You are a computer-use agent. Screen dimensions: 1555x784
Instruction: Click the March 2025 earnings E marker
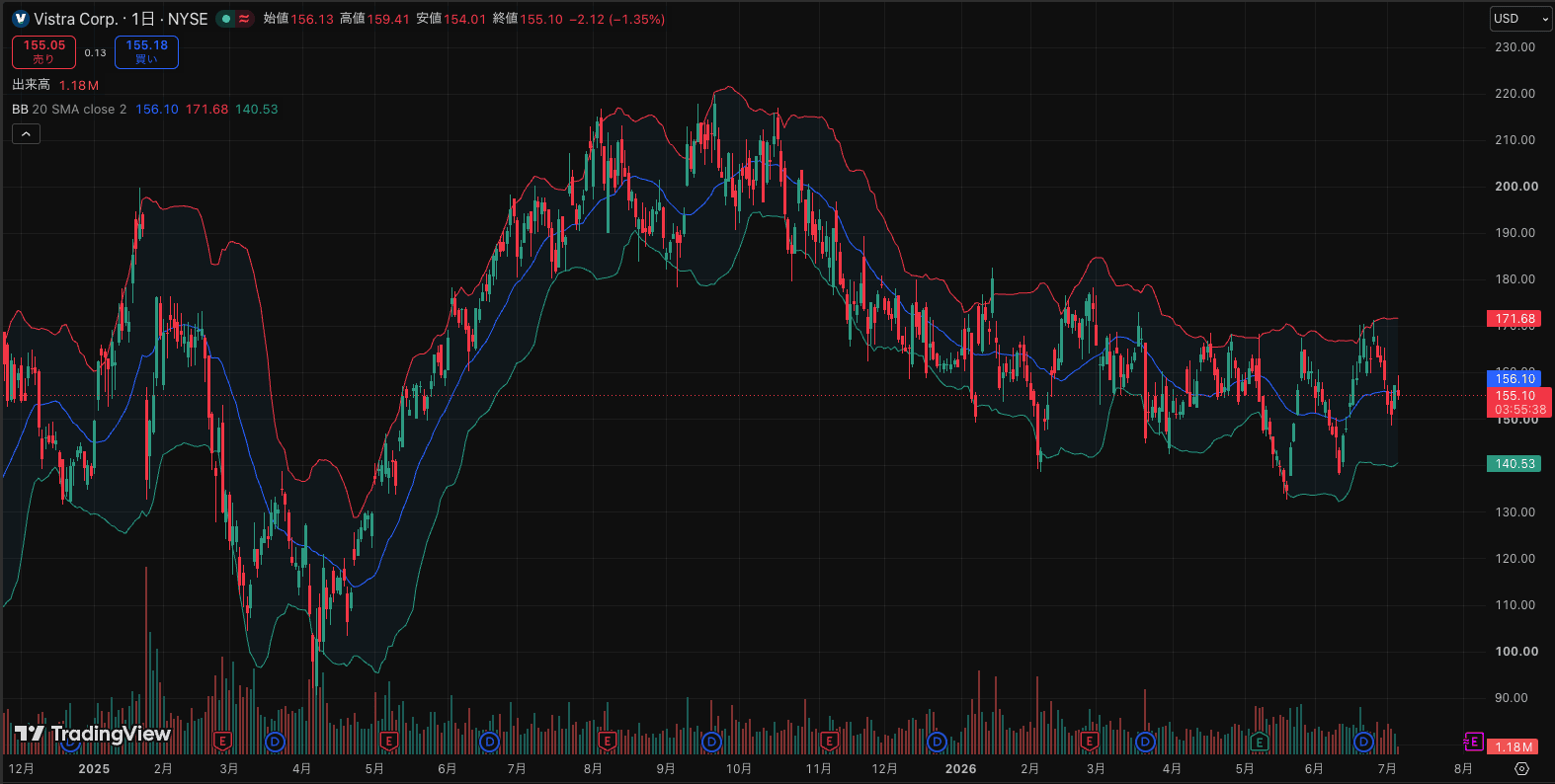point(223,741)
